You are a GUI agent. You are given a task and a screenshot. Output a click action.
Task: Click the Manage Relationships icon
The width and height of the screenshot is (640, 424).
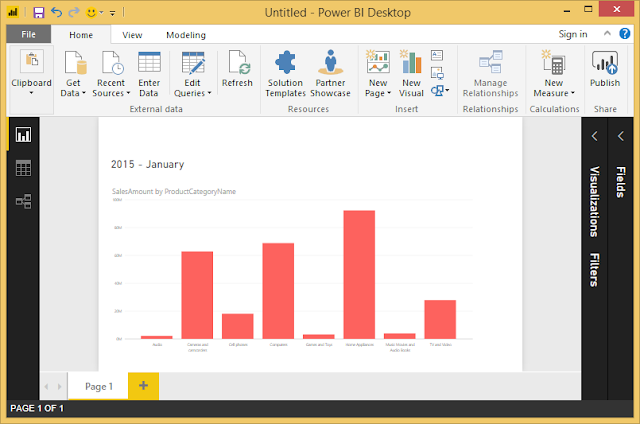coord(490,62)
